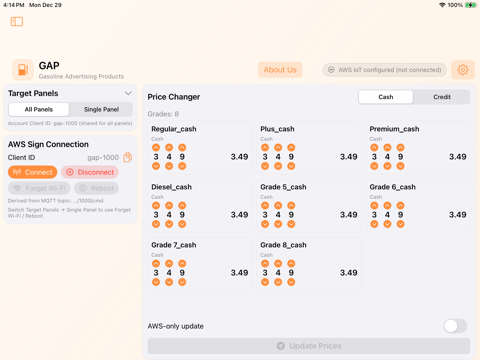The image size is (480, 360).
Task: Decrease middle digit of Diesel_cash price
Action: click(169, 224)
